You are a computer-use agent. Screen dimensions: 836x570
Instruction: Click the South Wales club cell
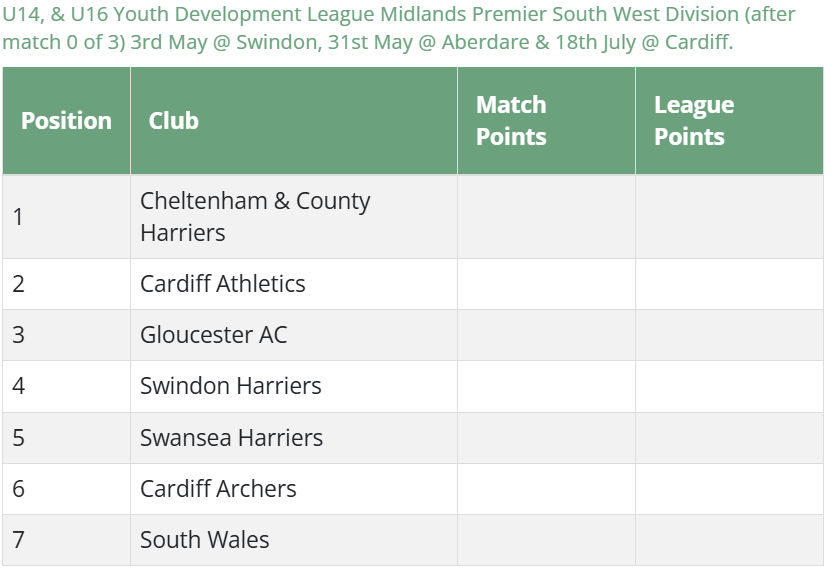tap(205, 540)
